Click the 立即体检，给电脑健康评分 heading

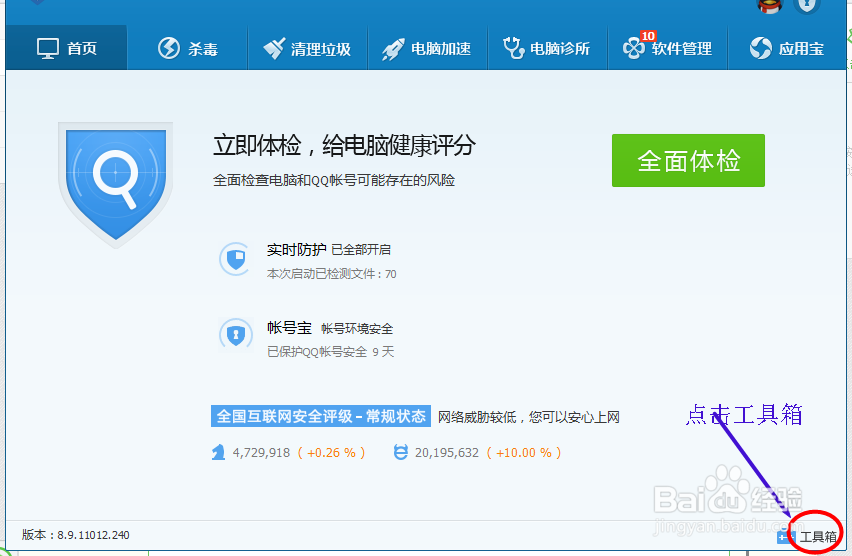pos(344,146)
